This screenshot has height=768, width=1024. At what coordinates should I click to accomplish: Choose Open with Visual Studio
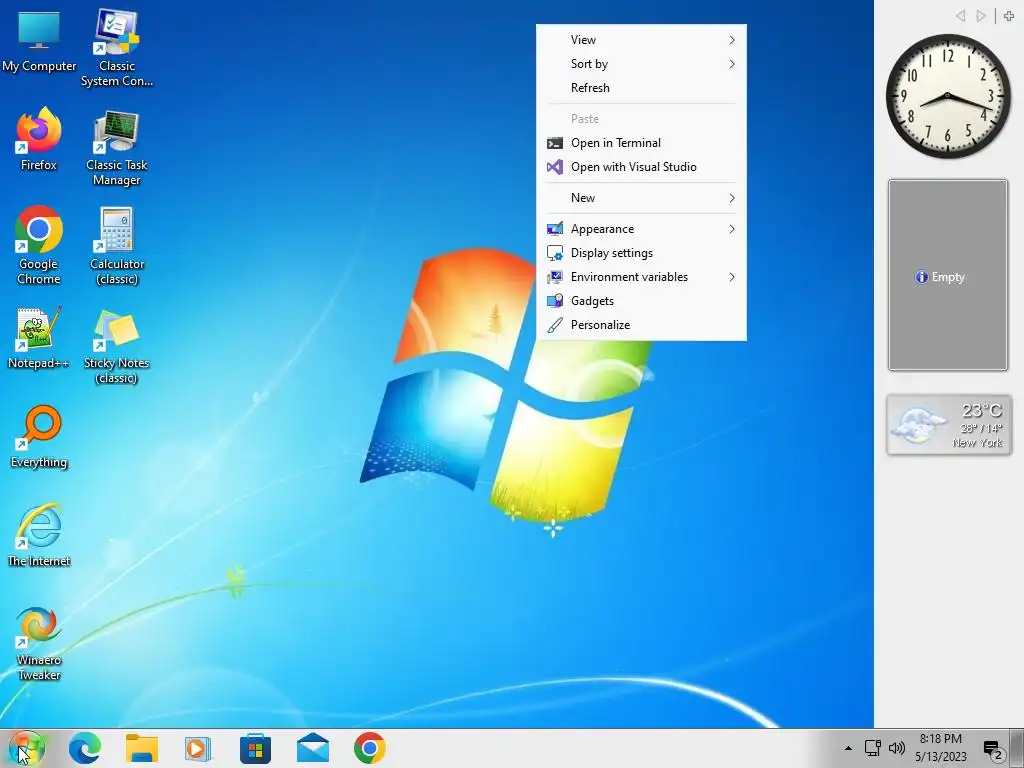click(641, 167)
